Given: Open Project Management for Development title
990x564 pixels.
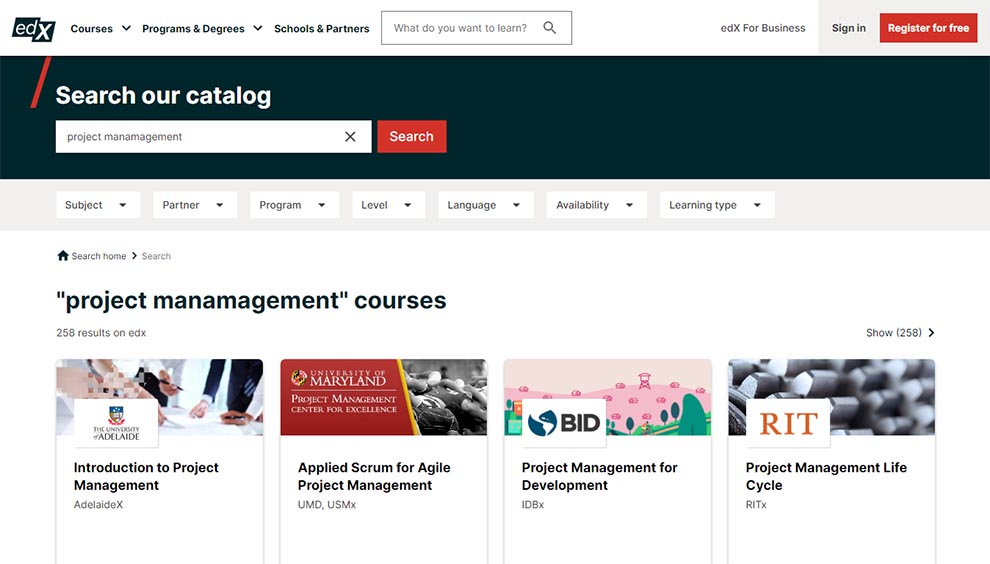Looking at the screenshot, I should click(599, 476).
